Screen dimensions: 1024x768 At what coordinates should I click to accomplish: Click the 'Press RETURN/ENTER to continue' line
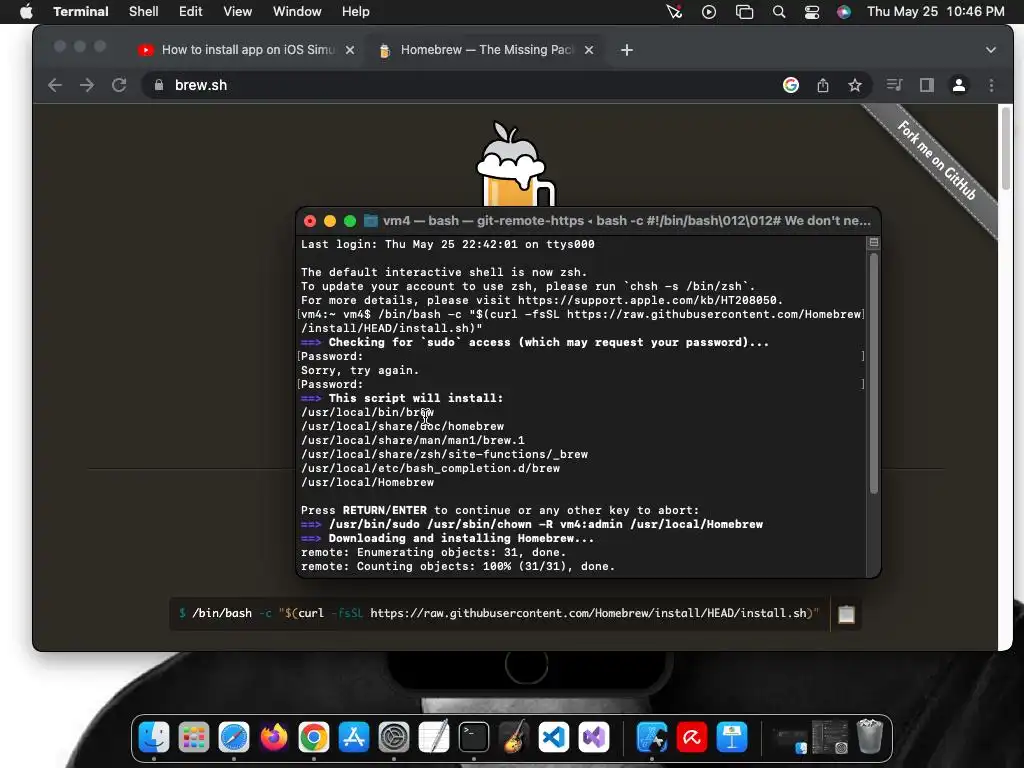500,510
